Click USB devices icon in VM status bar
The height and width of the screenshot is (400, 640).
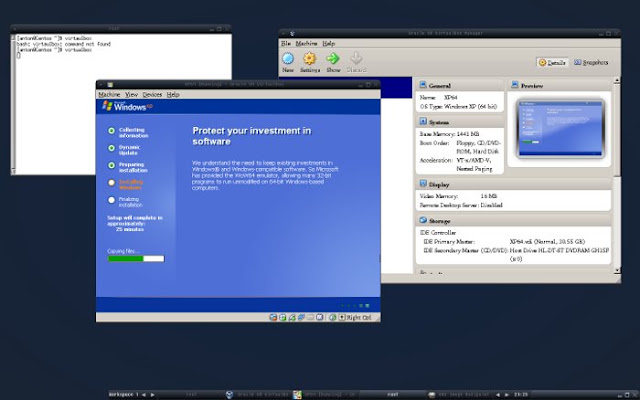[292, 317]
